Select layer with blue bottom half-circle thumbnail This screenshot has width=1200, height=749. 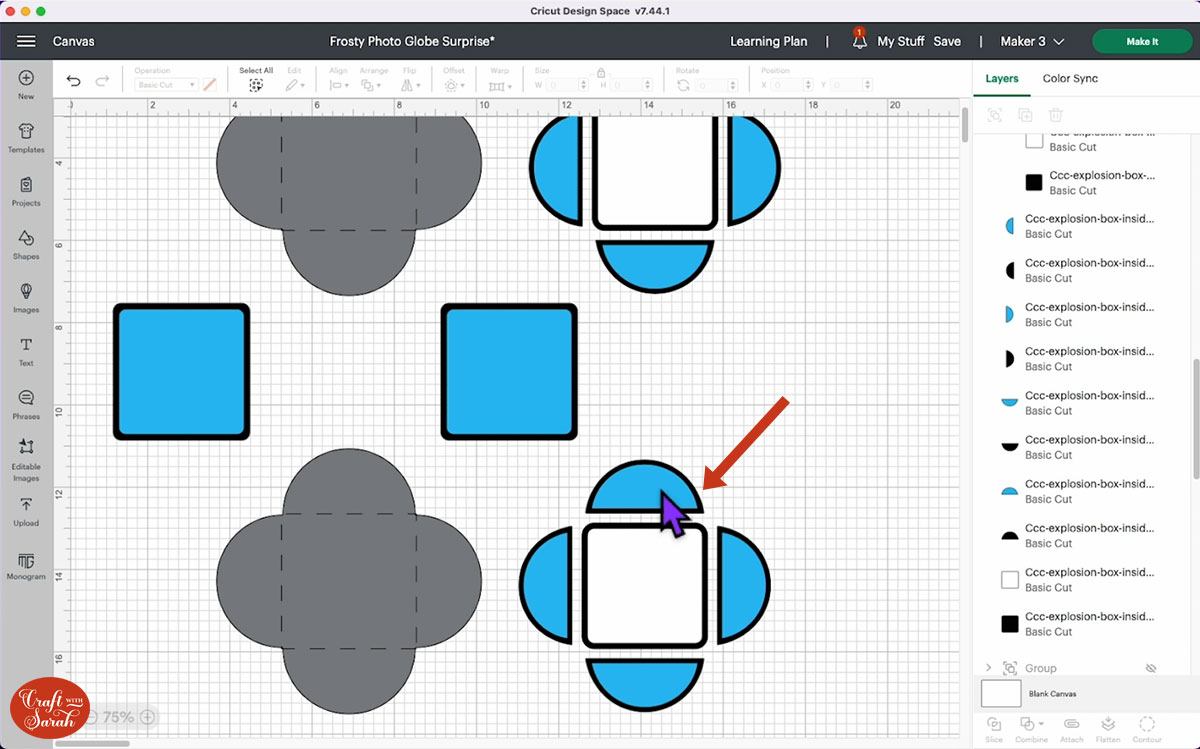point(1078,402)
